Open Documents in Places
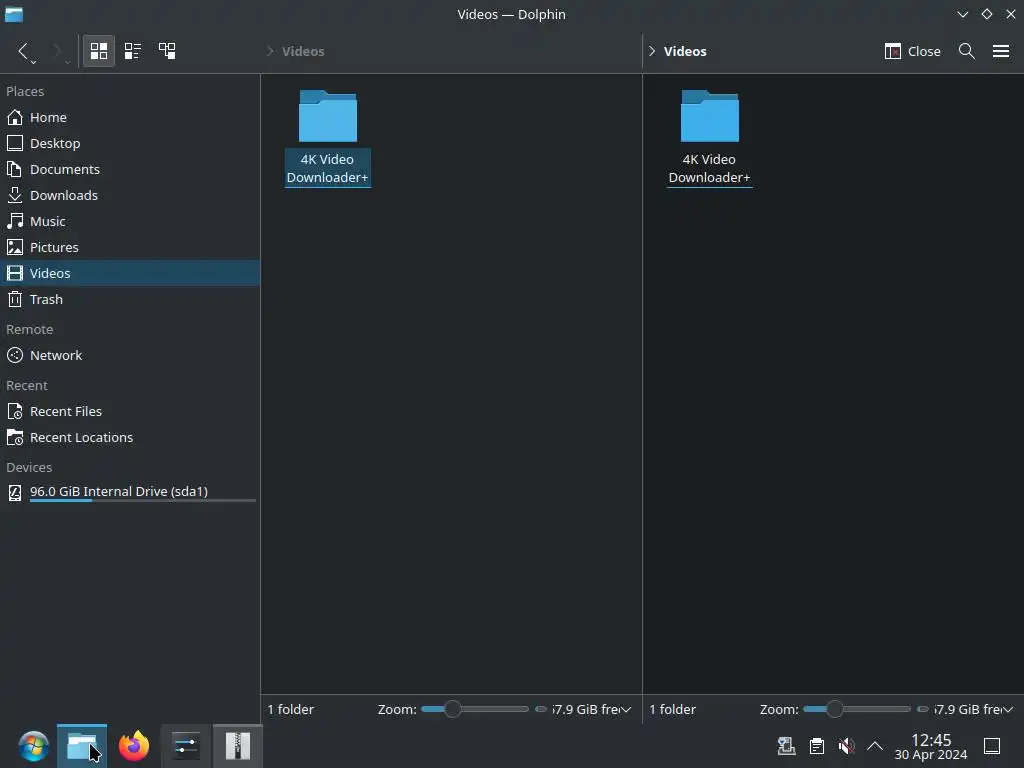The image size is (1024, 768). [130, 169]
